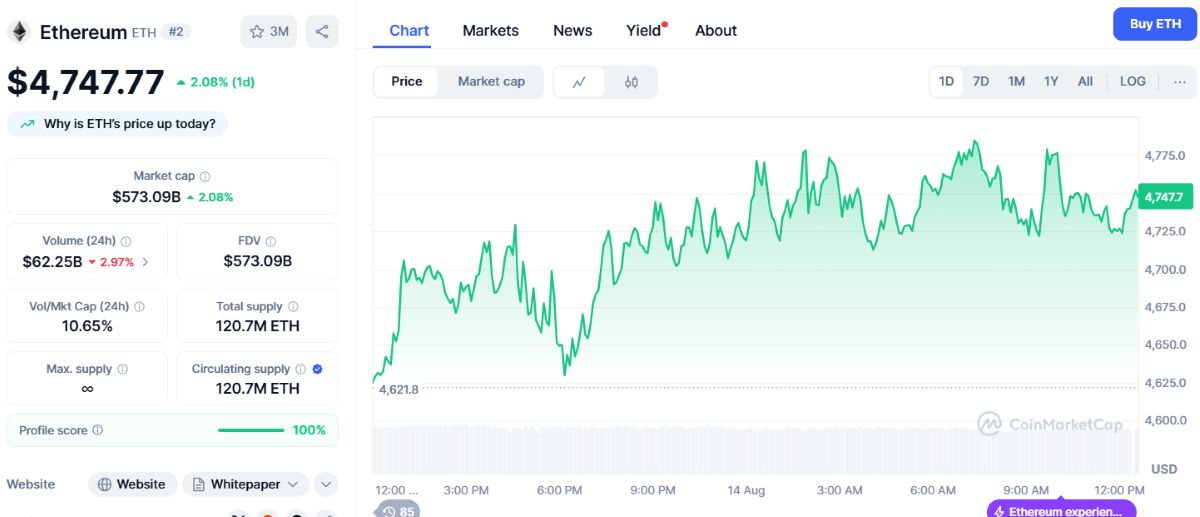Viewport: 1200px width, 517px height.
Task: Click 'Why is ETH's price up today?'
Action: [118, 124]
